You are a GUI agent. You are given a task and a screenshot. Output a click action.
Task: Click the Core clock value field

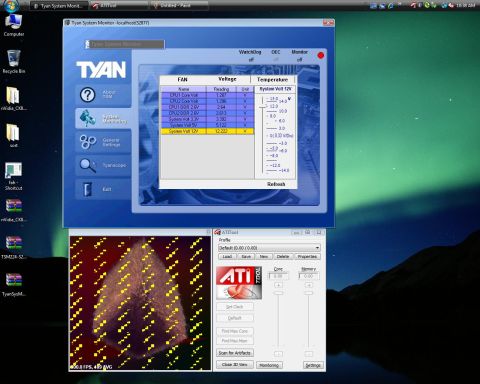click(278, 276)
